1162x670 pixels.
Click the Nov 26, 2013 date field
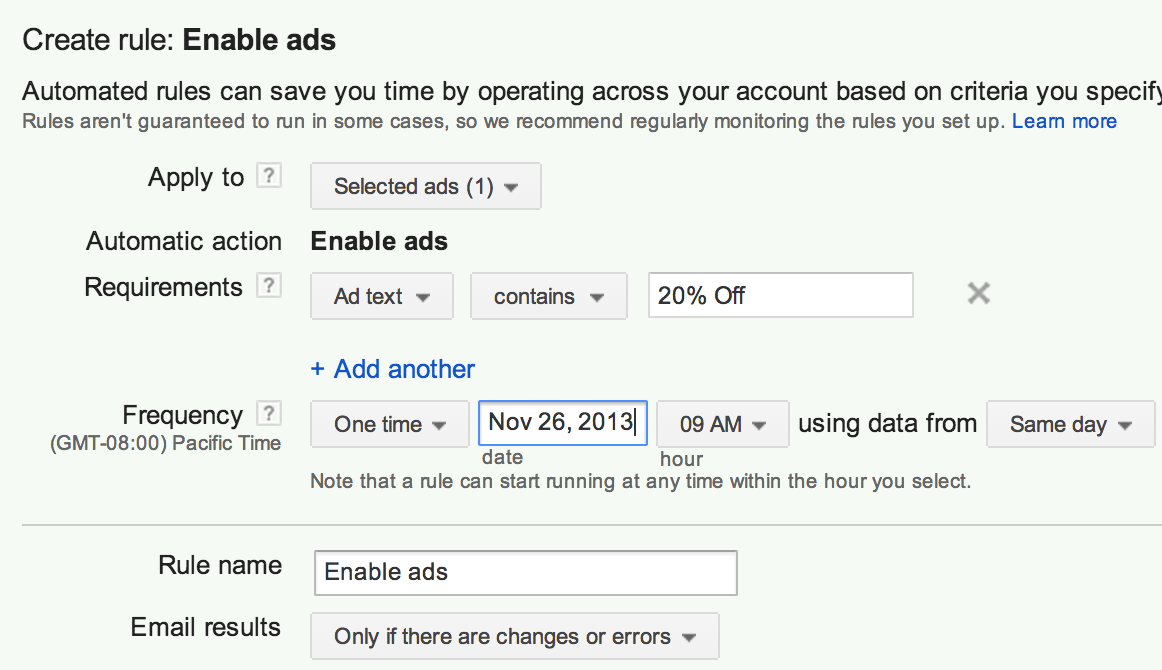[562, 422]
